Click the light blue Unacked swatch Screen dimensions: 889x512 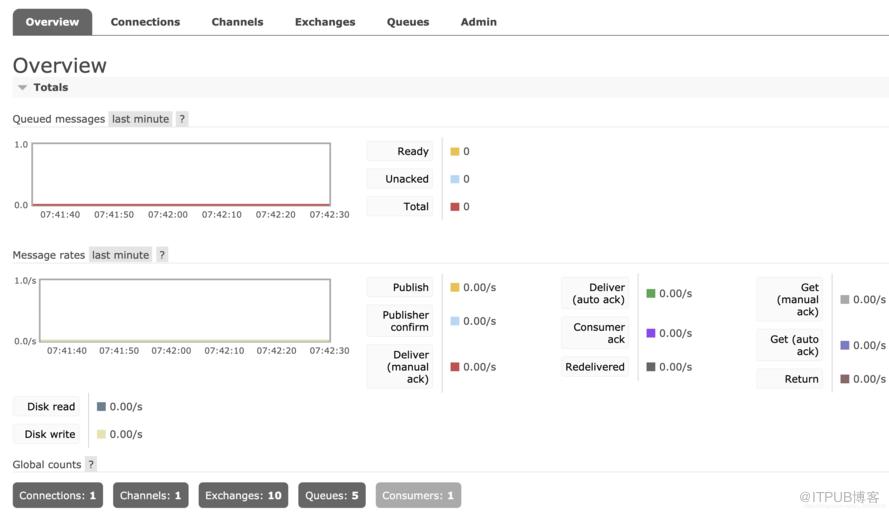(455, 179)
